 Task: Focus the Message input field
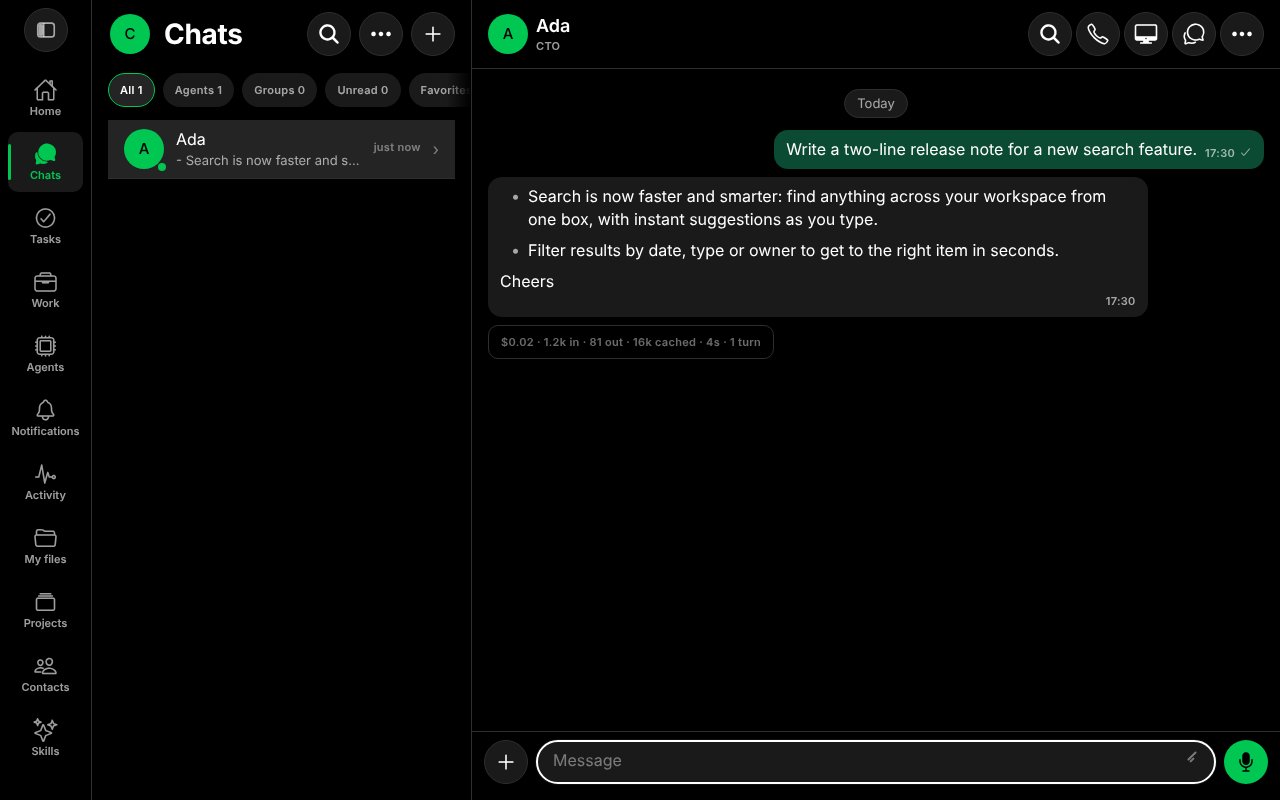tap(876, 761)
